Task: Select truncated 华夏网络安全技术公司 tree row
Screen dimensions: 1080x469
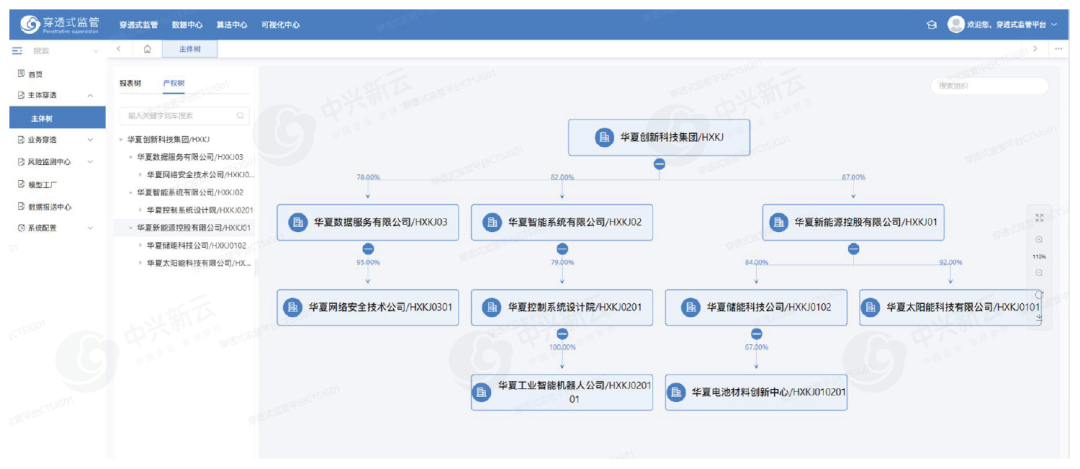Action: pyautogui.click(x=200, y=174)
